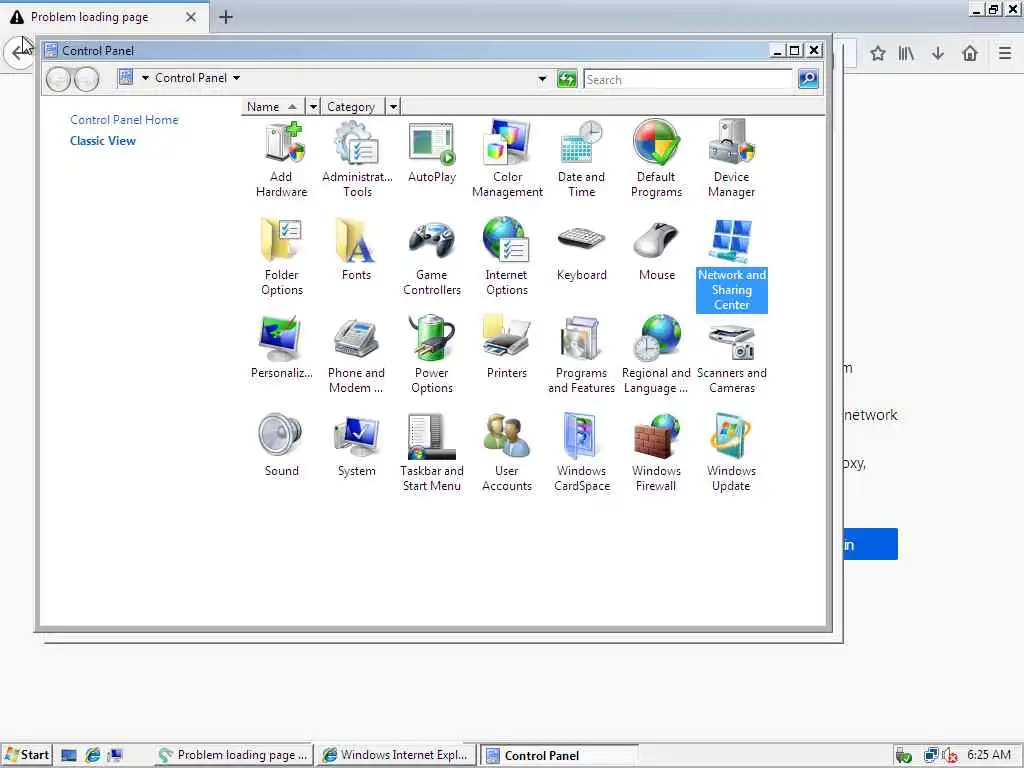Expand the Category column dropdown arrow

pyautogui.click(x=393, y=106)
